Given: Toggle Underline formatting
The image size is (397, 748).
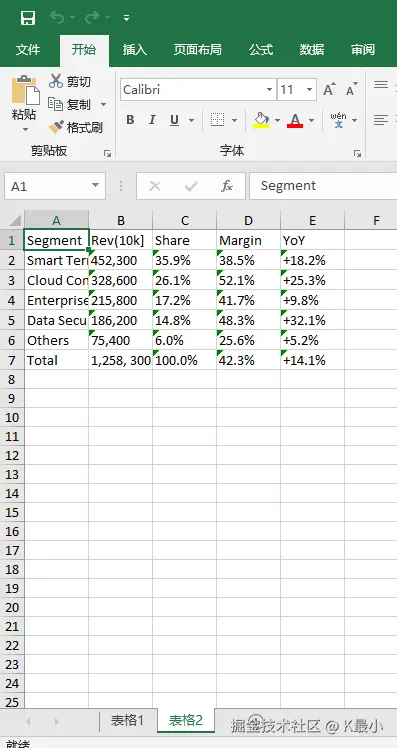Looking at the screenshot, I should [175, 120].
